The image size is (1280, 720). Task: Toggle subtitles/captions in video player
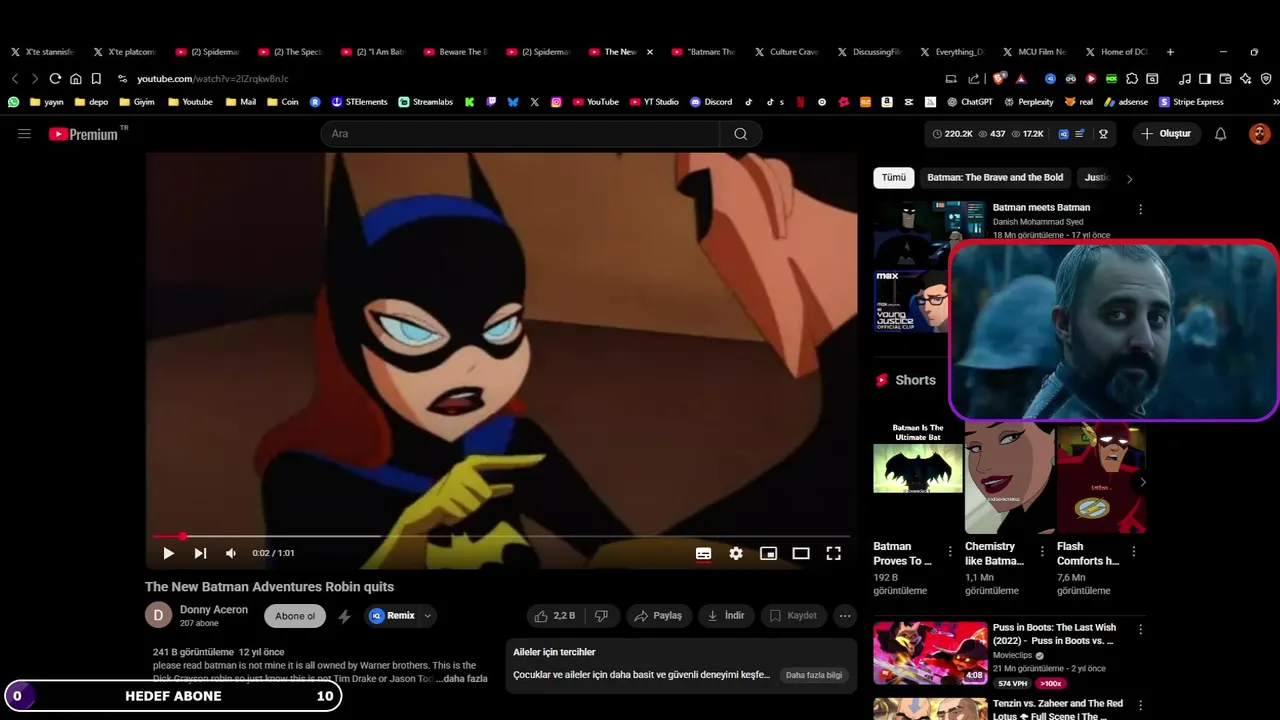(x=704, y=553)
